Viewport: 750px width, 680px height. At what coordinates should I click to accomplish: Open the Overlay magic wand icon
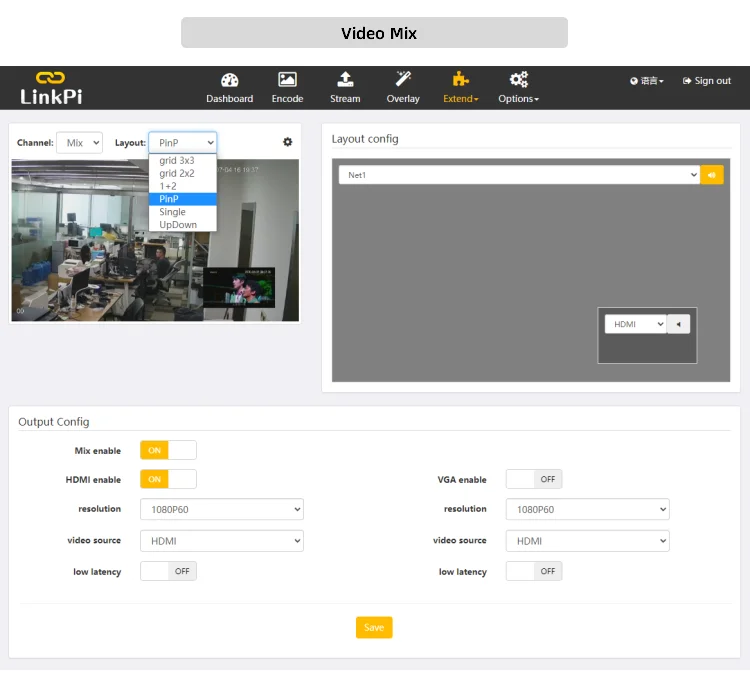[403, 80]
